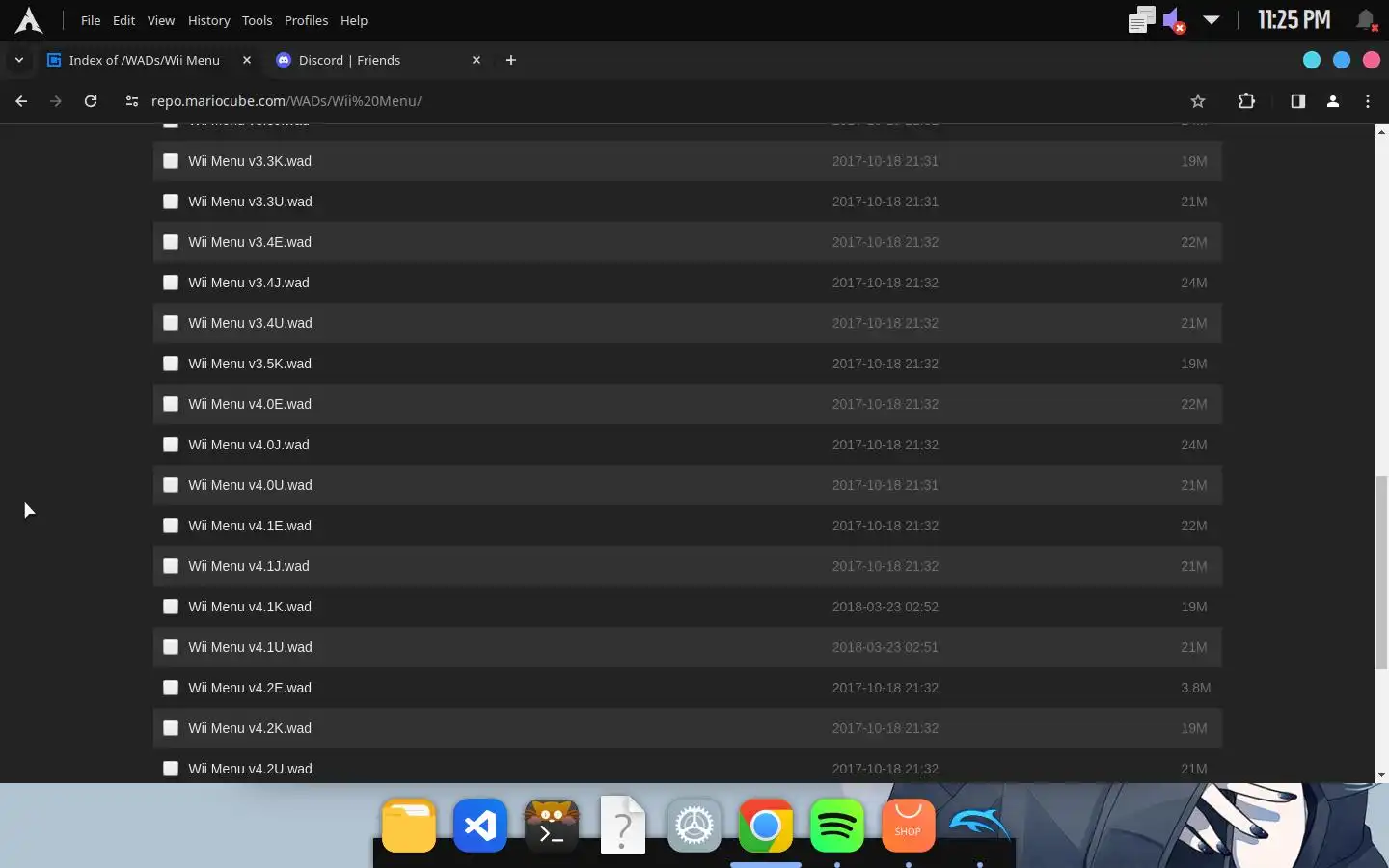Open the Wii Menu v4.2K.wad link

250,728
